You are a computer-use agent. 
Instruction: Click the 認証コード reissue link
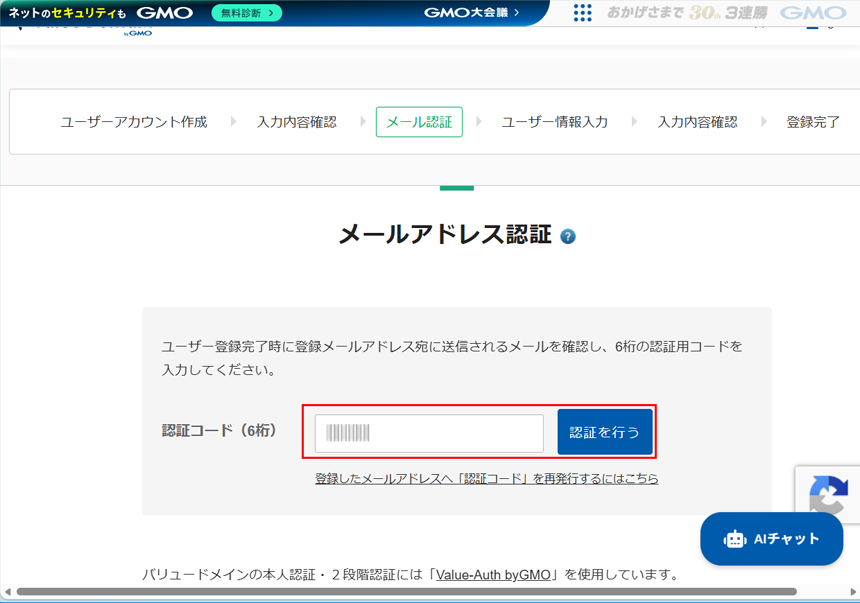click(x=486, y=478)
